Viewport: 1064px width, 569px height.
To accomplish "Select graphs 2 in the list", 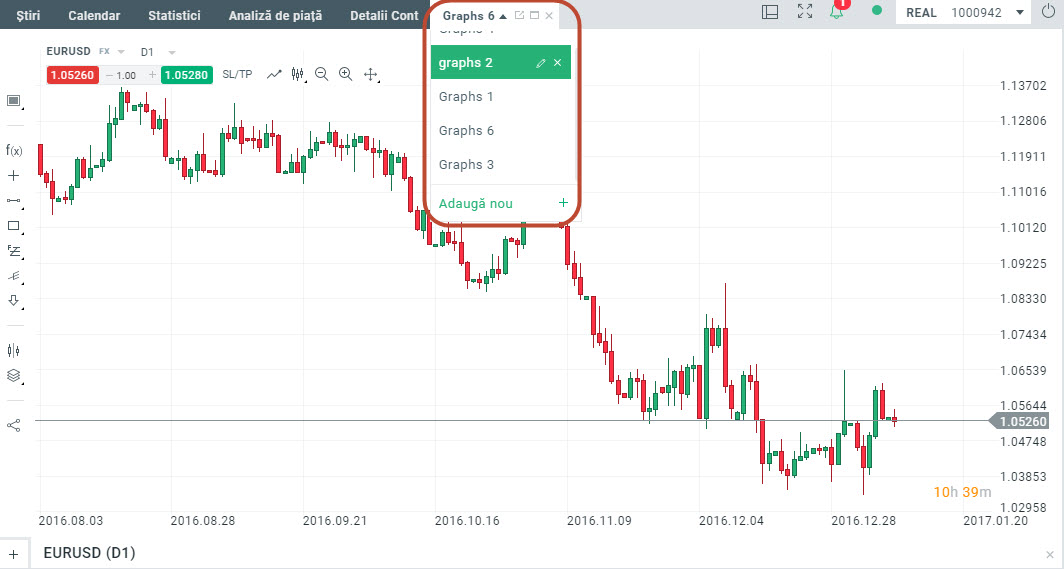I will click(501, 62).
